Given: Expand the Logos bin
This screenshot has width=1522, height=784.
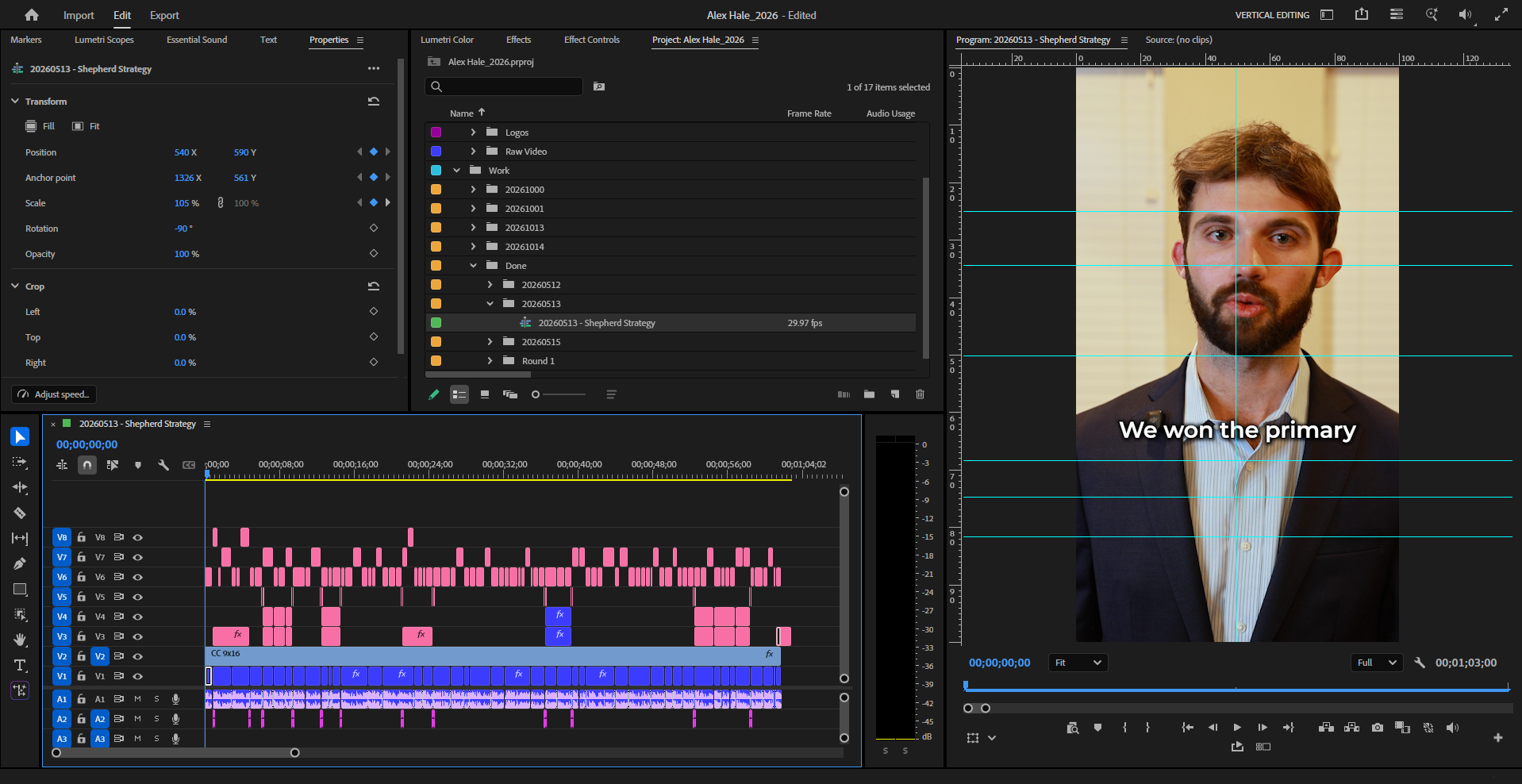Looking at the screenshot, I should click(x=473, y=133).
